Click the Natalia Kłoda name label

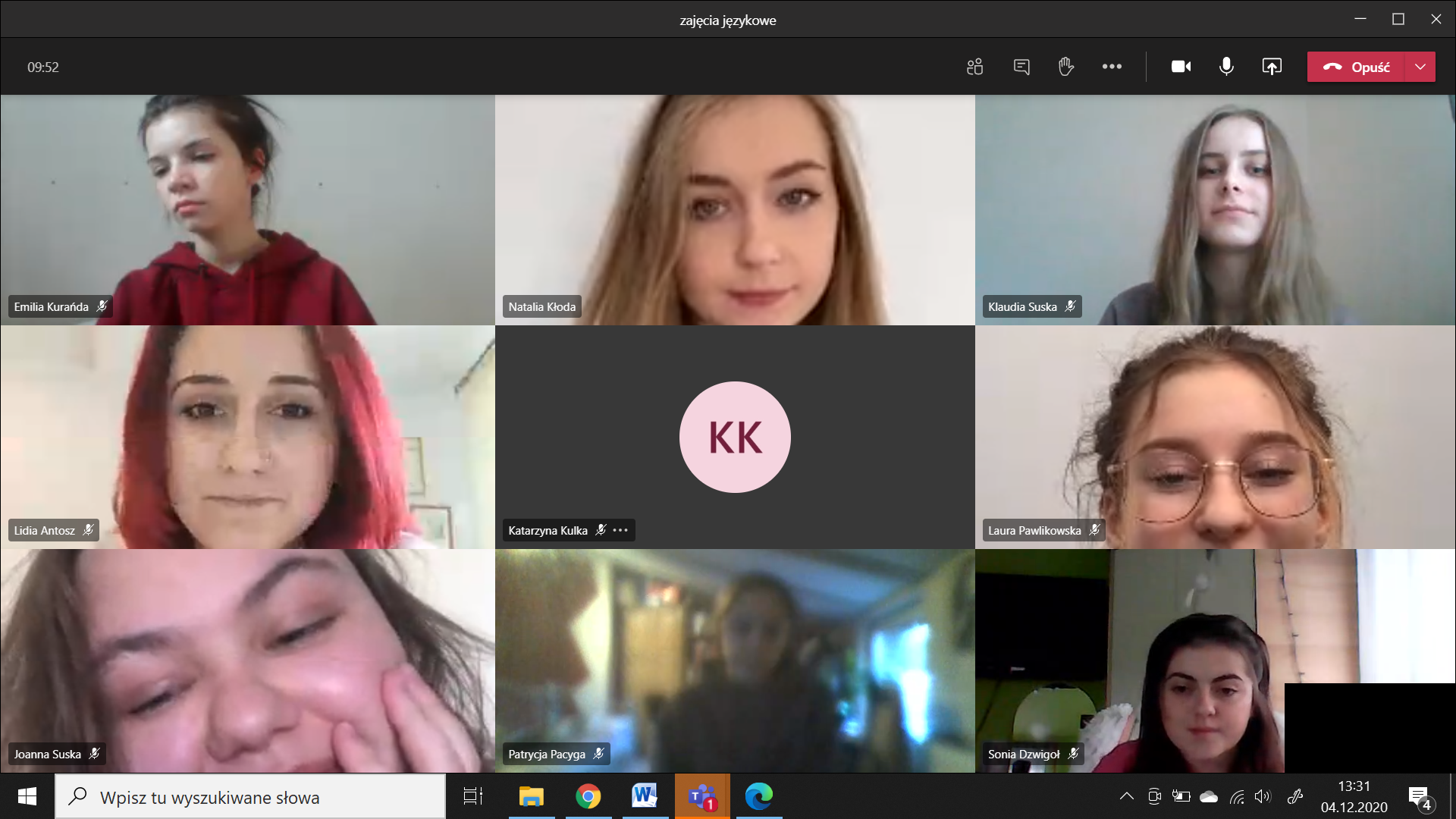coord(541,306)
